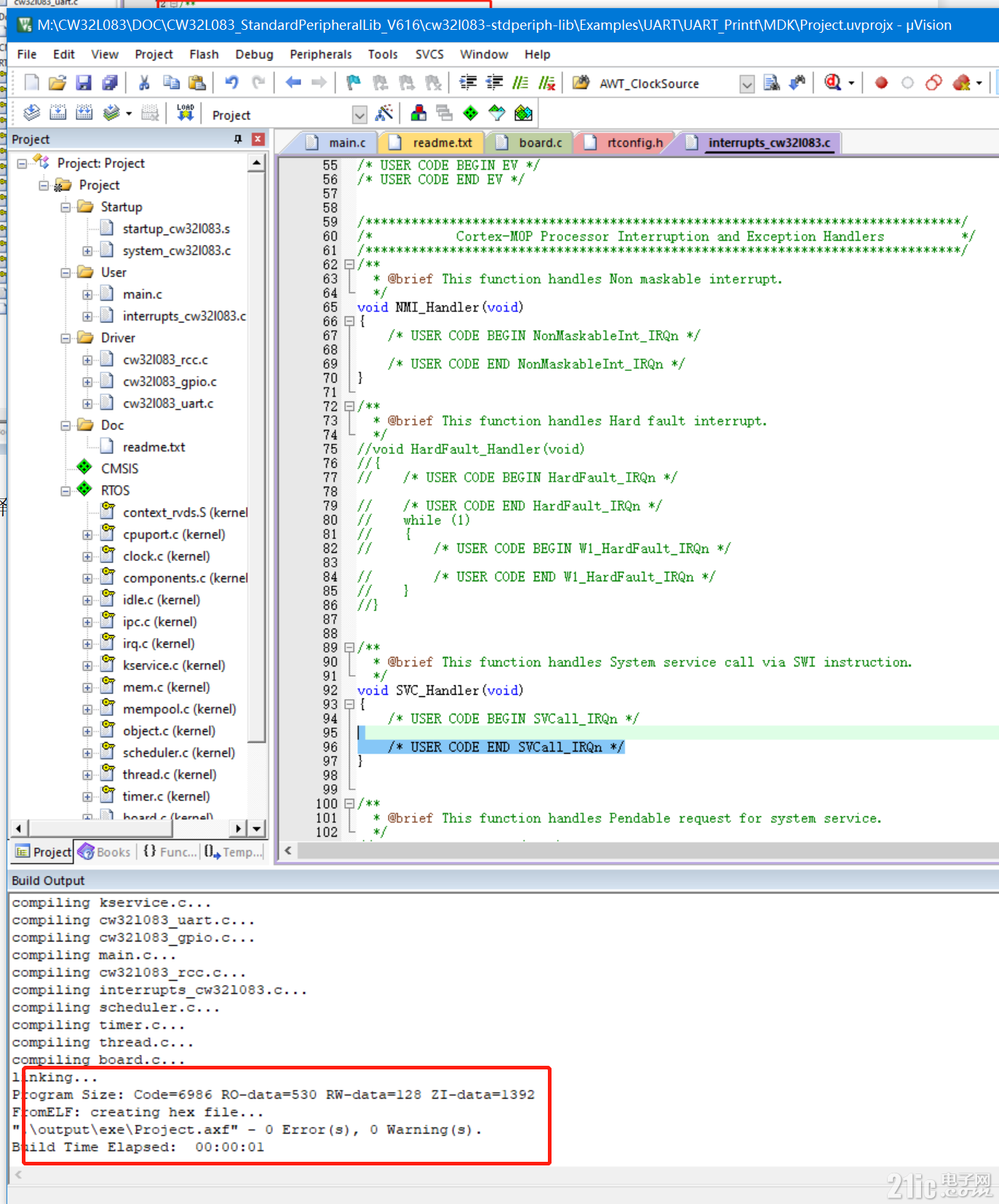Select startup_cw32l083.s in the project tree
The width and height of the screenshot is (999, 1204).
[176, 229]
